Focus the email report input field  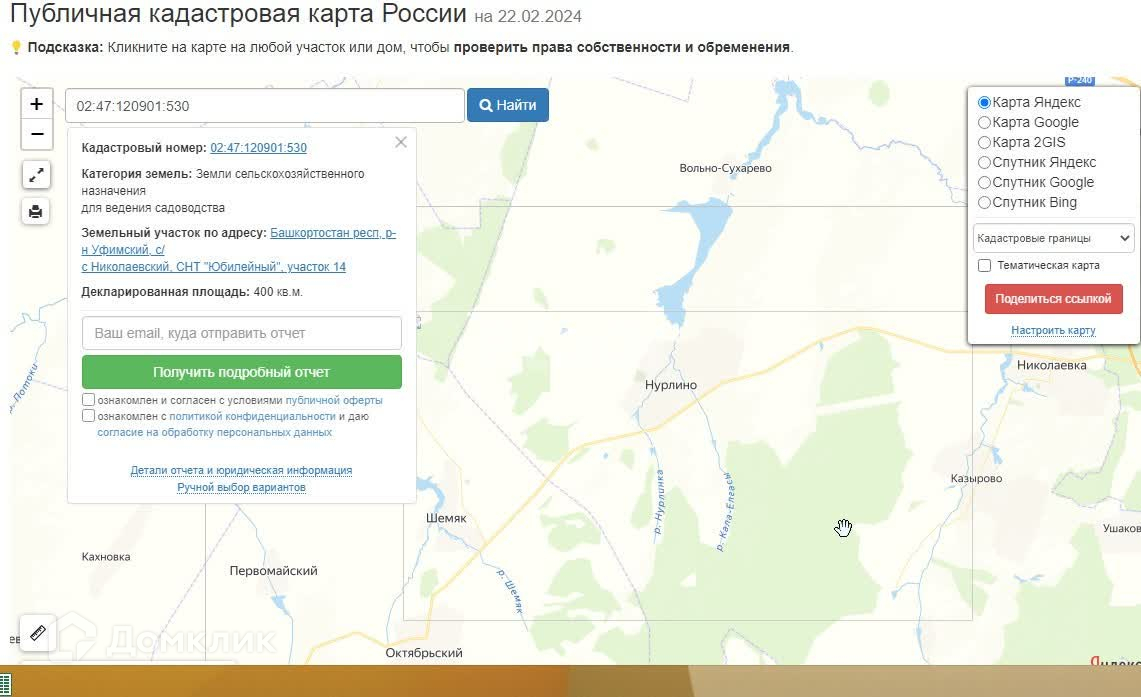[242, 333]
